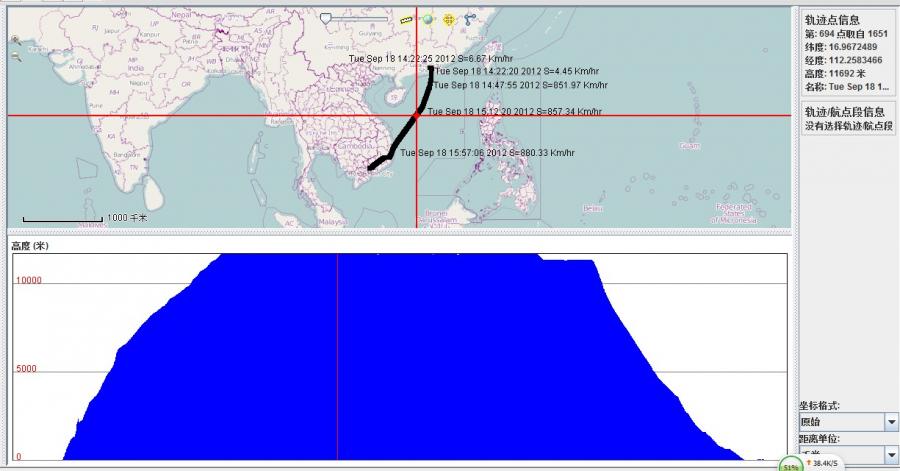Open the 距离单位 combo box arrow
Viewport: 900px width, 471px height.
click(891, 455)
